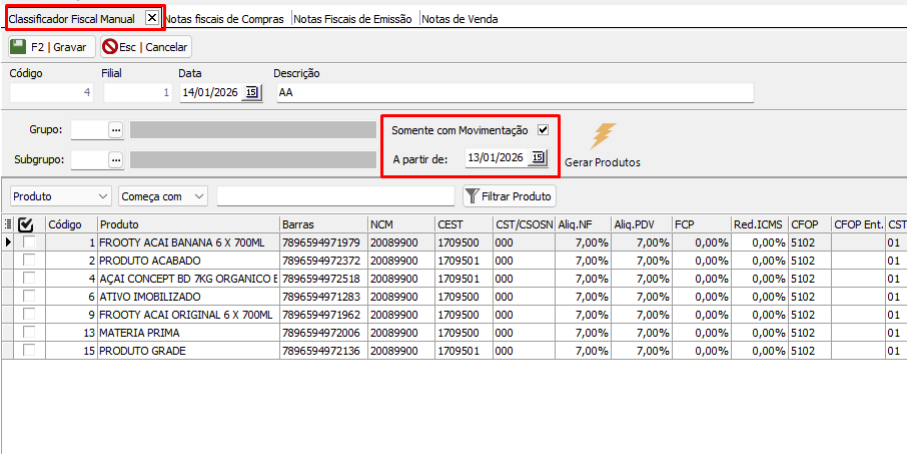This screenshot has width=910, height=454.
Task: Click the Descrição text field
Action: pos(513,93)
